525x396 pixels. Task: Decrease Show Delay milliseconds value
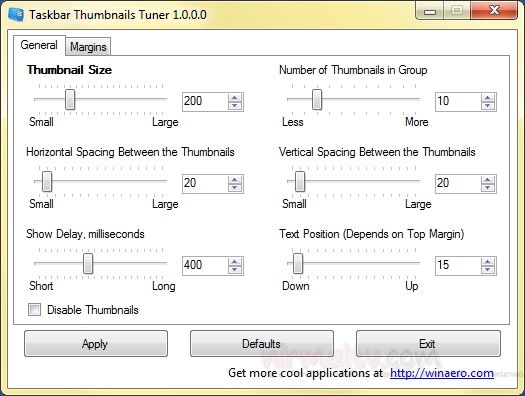[234, 270]
